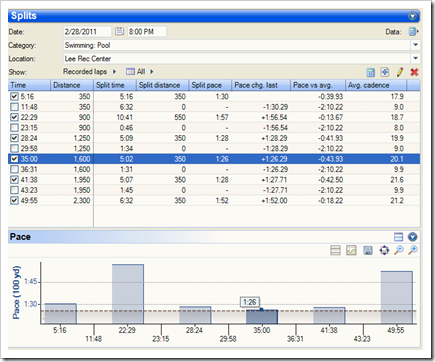This screenshot has height=362, width=435.
Task: Click the chart options graph icon
Action: tap(351, 250)
